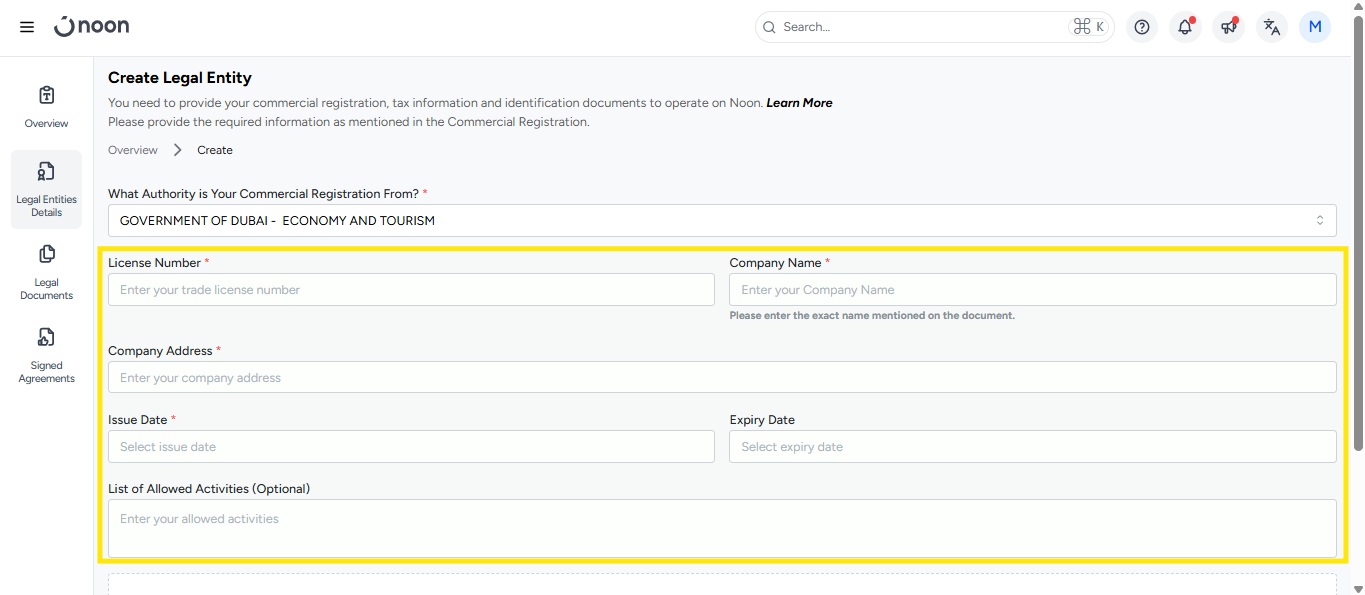Image resolution: width=1365 pixels, height=595 pixels.
Task: Open the user profile avatar M
Action: tap(1315, 27)
